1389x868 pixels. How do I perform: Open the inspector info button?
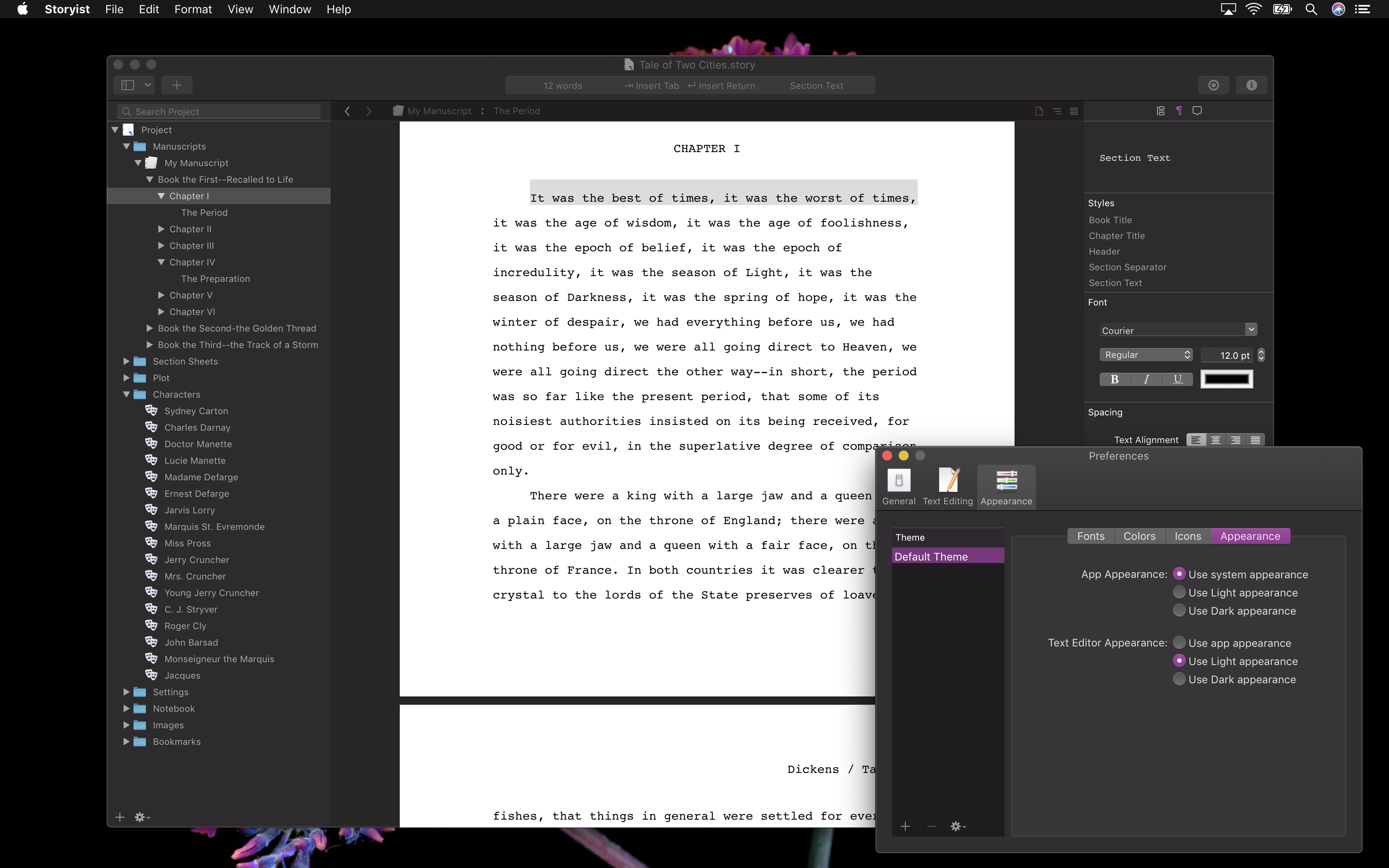[x=1251, y=85]
